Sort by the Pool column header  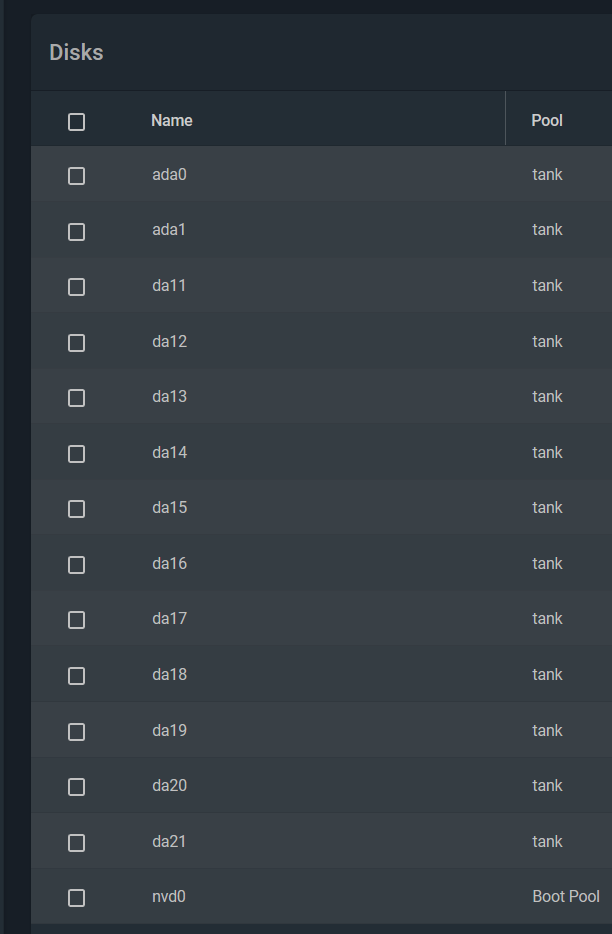click(x=547, y=120)
